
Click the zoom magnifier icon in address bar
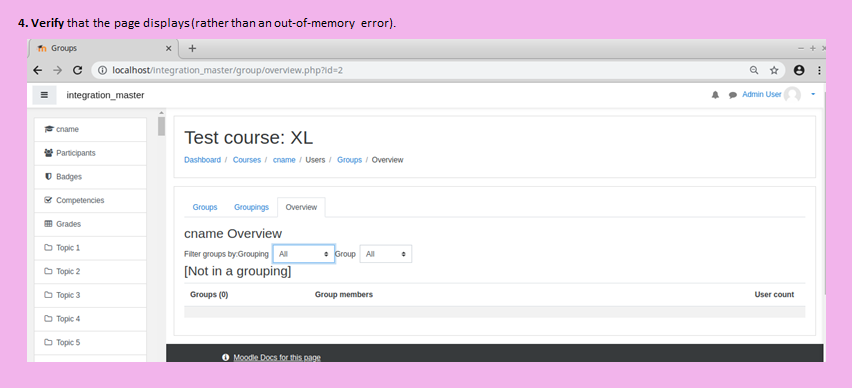pyautogui.click(x=754, y=70)
